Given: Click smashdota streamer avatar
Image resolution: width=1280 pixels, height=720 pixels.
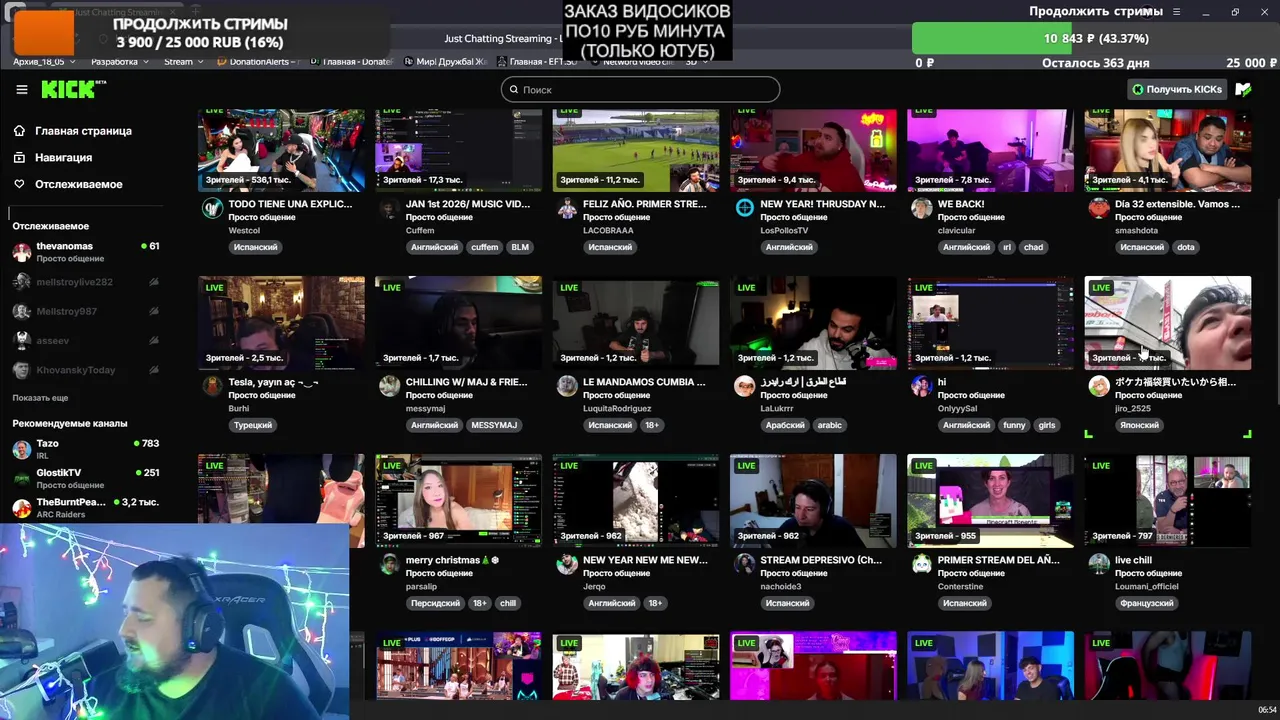Looking at the screenshot, I should coord(1099,208).
